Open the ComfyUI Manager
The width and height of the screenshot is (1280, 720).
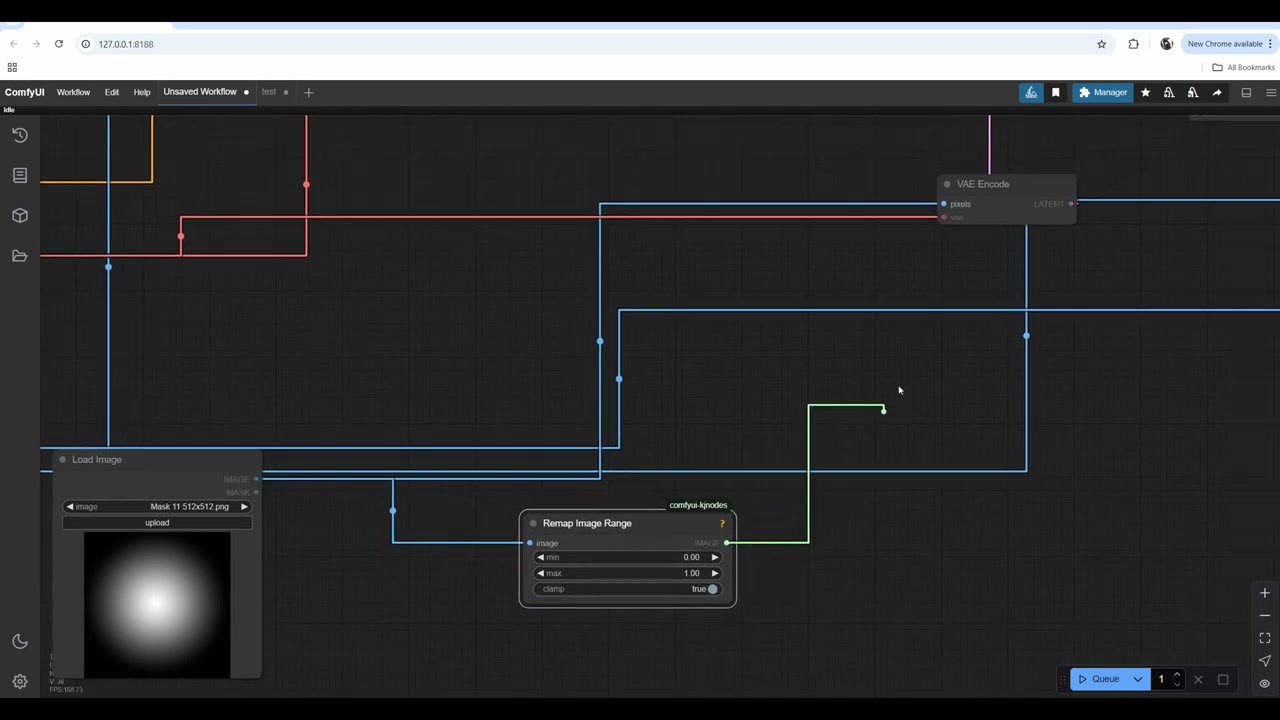coord(1103,92)
